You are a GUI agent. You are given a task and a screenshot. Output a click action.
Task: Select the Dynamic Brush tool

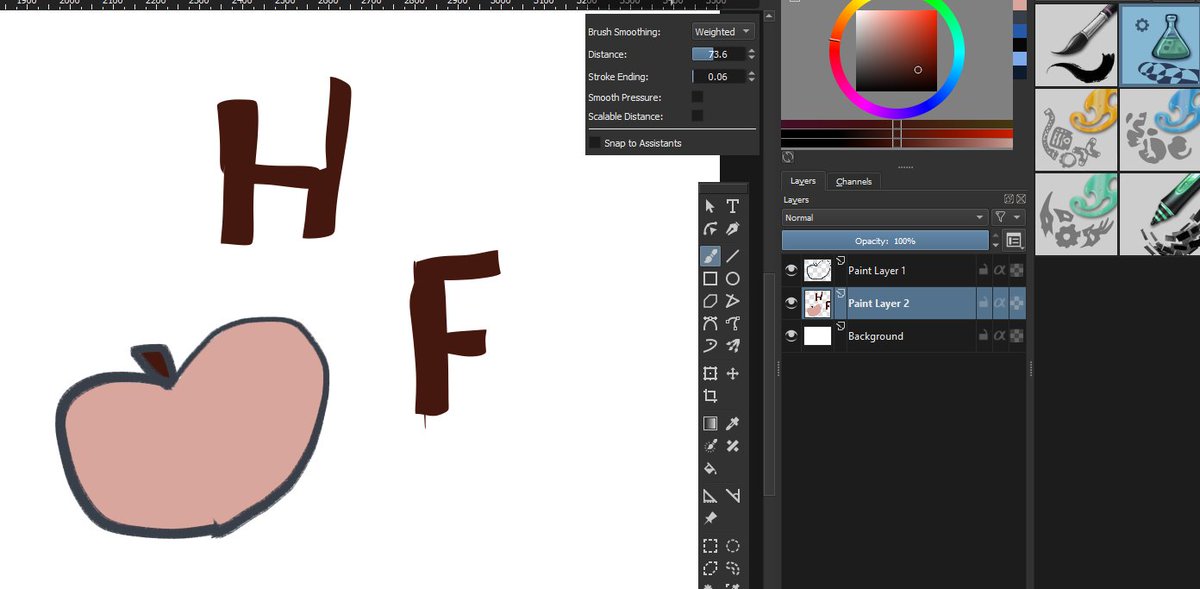[x=710, y=346]
